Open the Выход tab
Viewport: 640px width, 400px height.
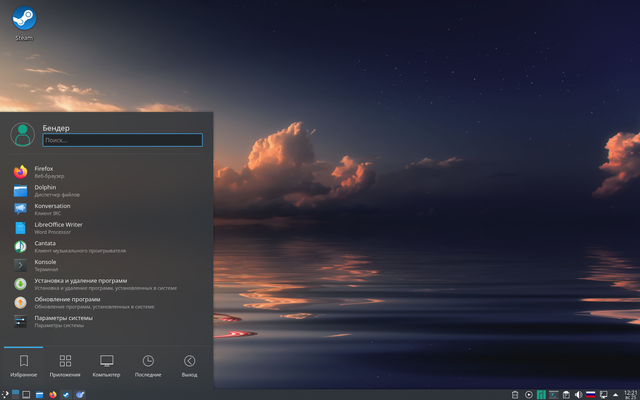tap(189, 366)
